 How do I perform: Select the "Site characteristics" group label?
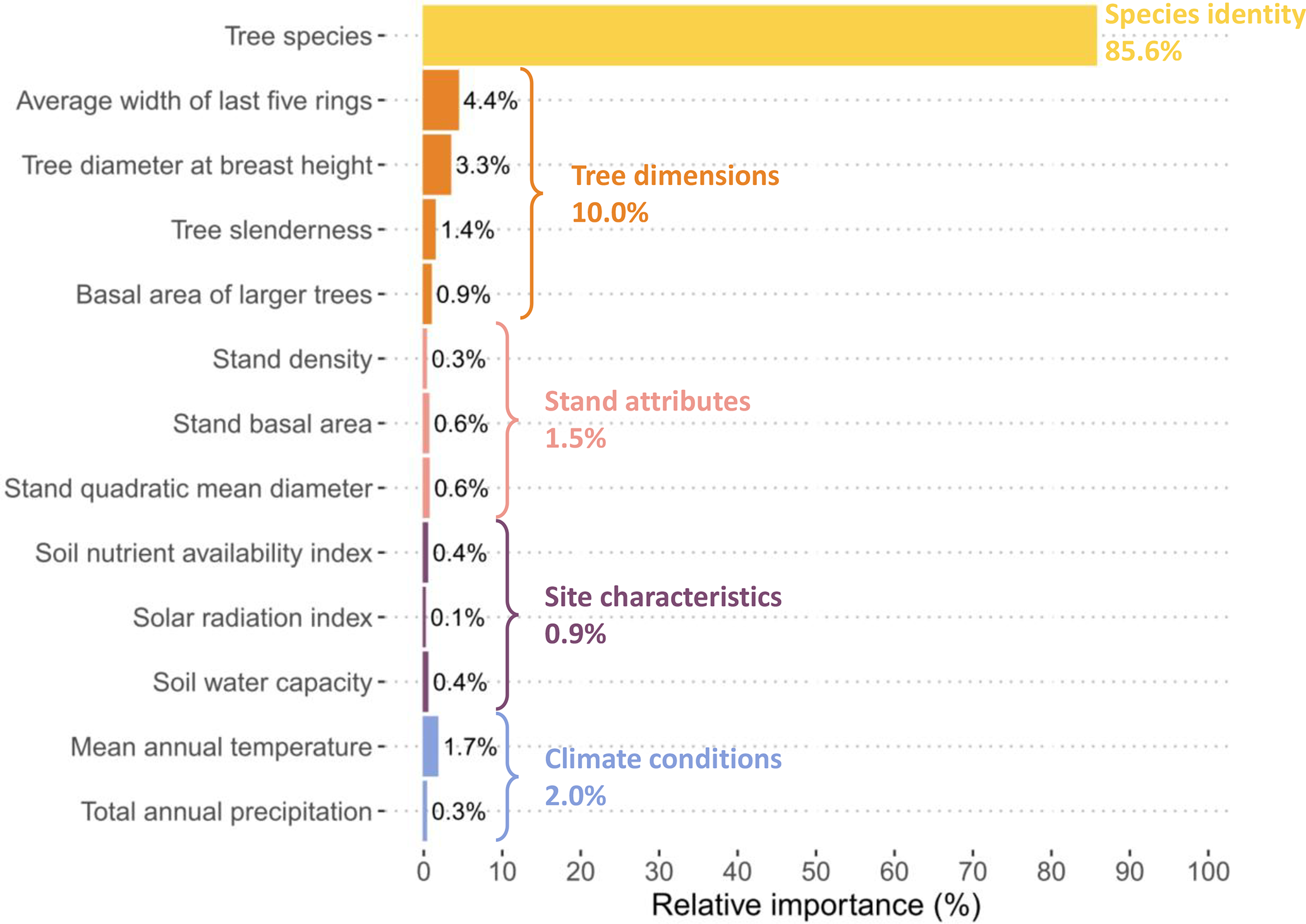(663, 597)
